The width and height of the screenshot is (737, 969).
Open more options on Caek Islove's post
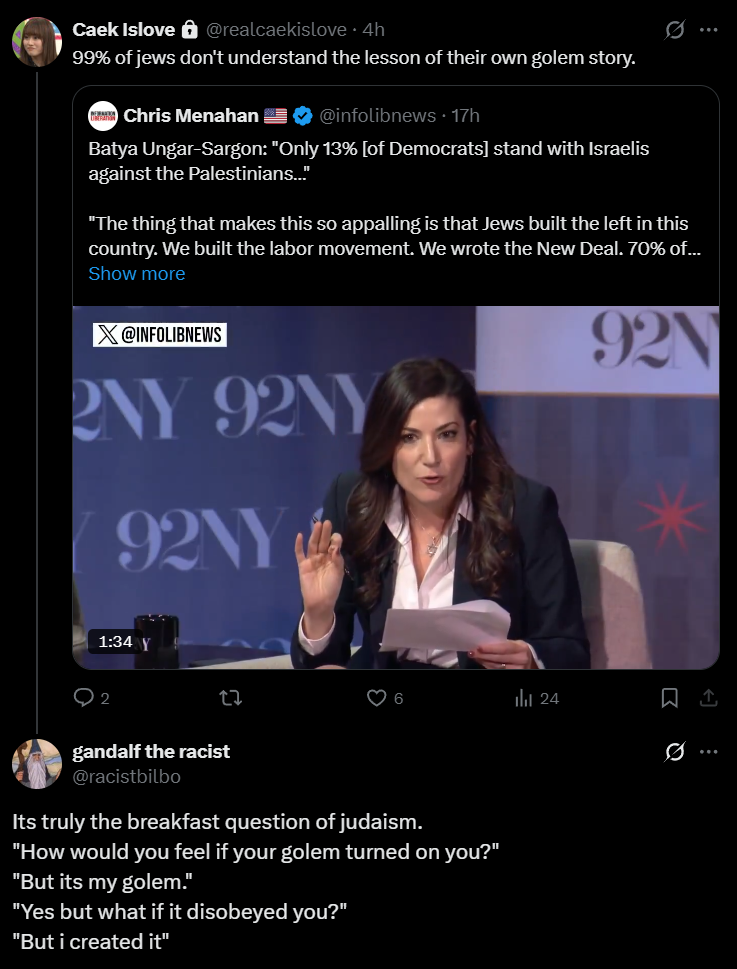(709, 30)
